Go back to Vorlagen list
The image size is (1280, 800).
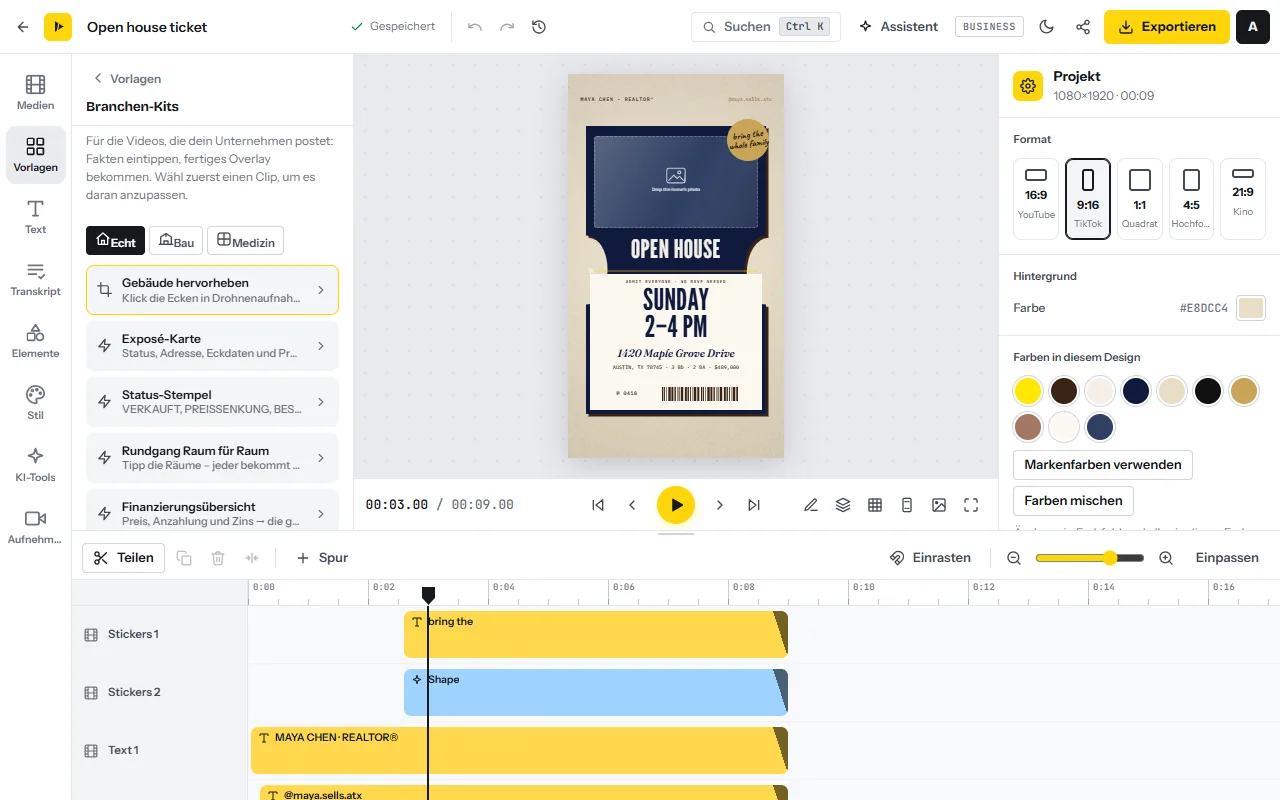[x=127, y=78]
